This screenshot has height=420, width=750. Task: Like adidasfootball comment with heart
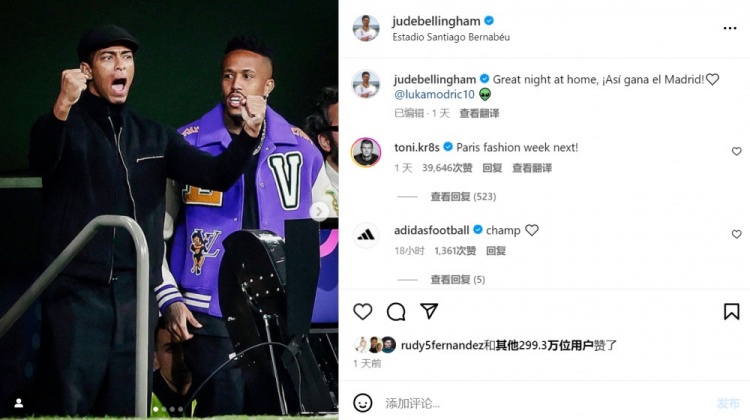[737, 234]
